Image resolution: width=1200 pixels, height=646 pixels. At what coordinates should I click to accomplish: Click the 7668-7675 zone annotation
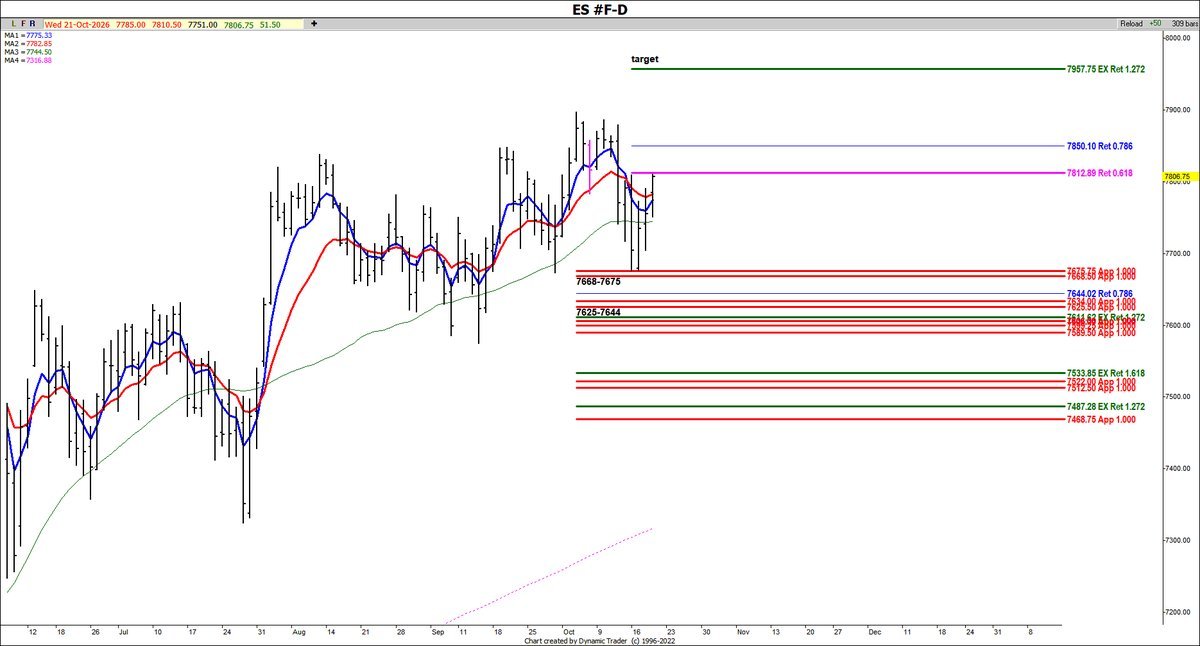tap(599, 282)
